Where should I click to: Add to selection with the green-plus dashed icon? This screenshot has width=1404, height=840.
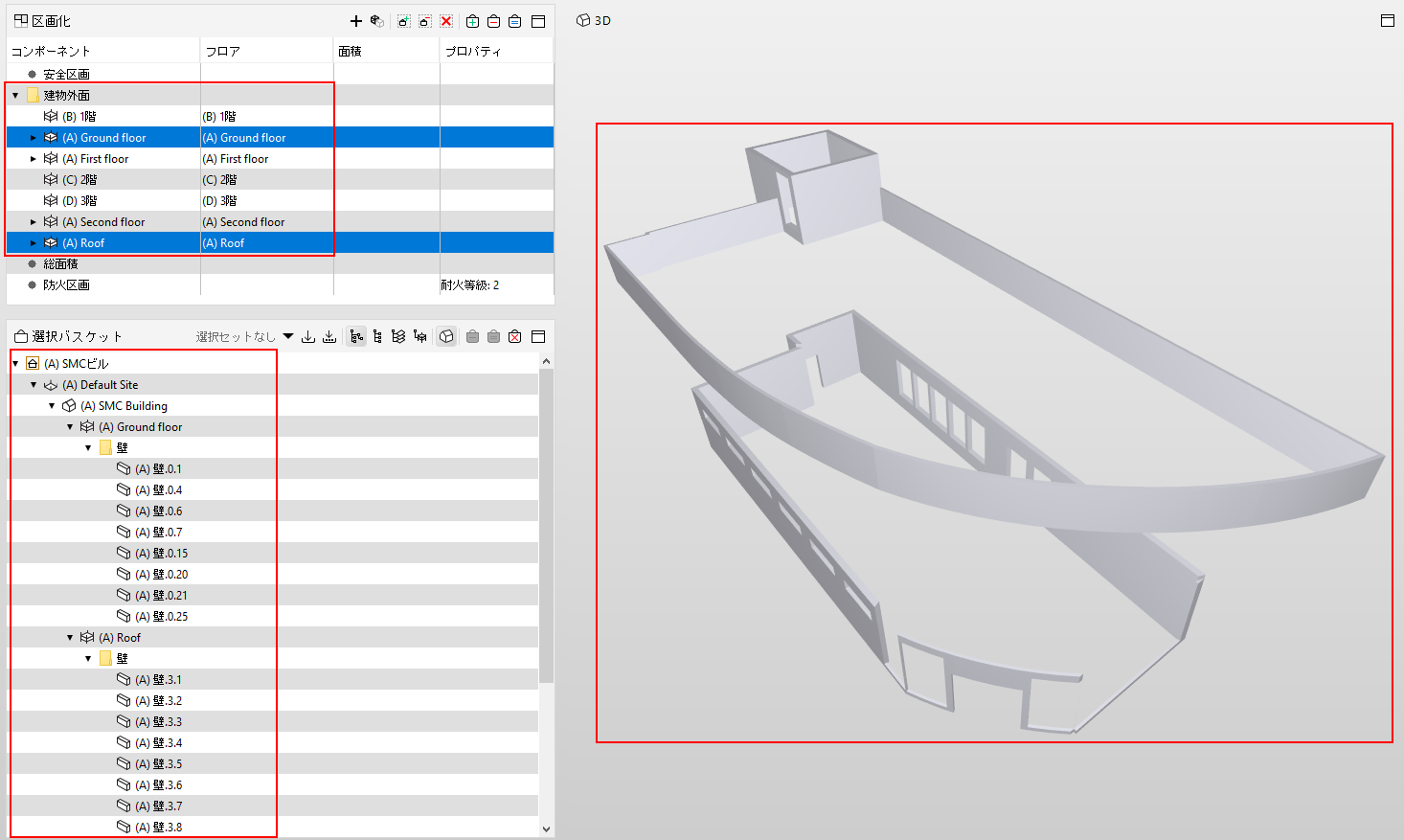pyautogui.click(x=404, y=21)
